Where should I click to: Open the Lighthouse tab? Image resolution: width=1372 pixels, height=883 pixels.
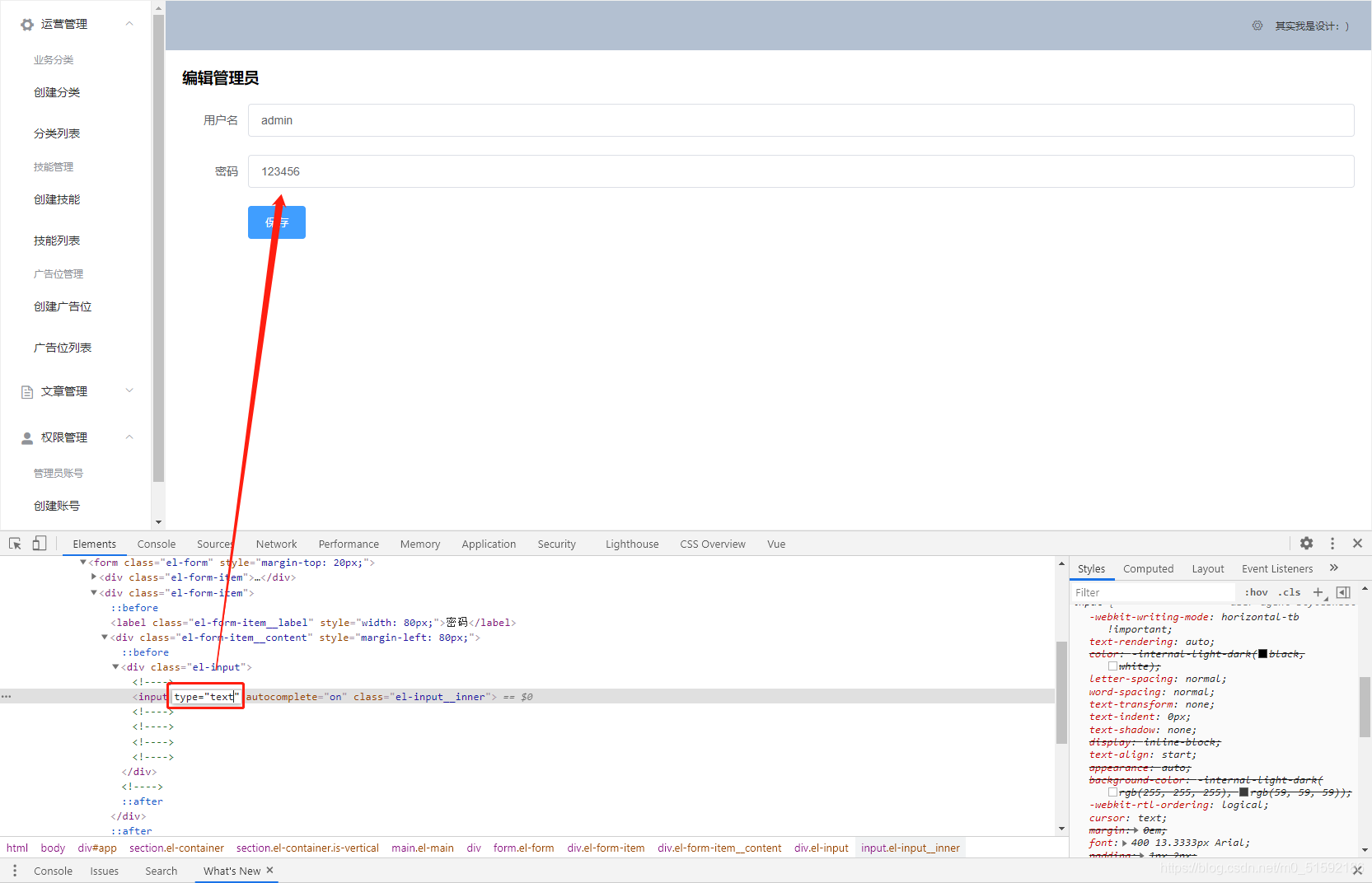[x=632, y=544]
